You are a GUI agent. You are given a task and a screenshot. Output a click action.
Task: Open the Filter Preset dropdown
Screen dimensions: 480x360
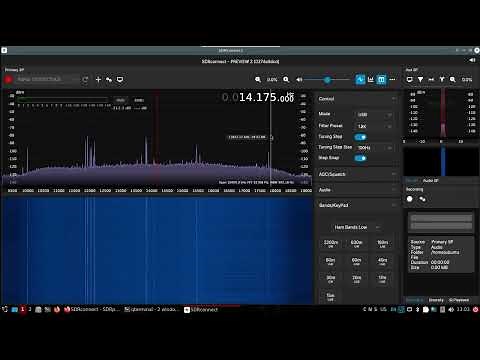[x=374, y=126]
